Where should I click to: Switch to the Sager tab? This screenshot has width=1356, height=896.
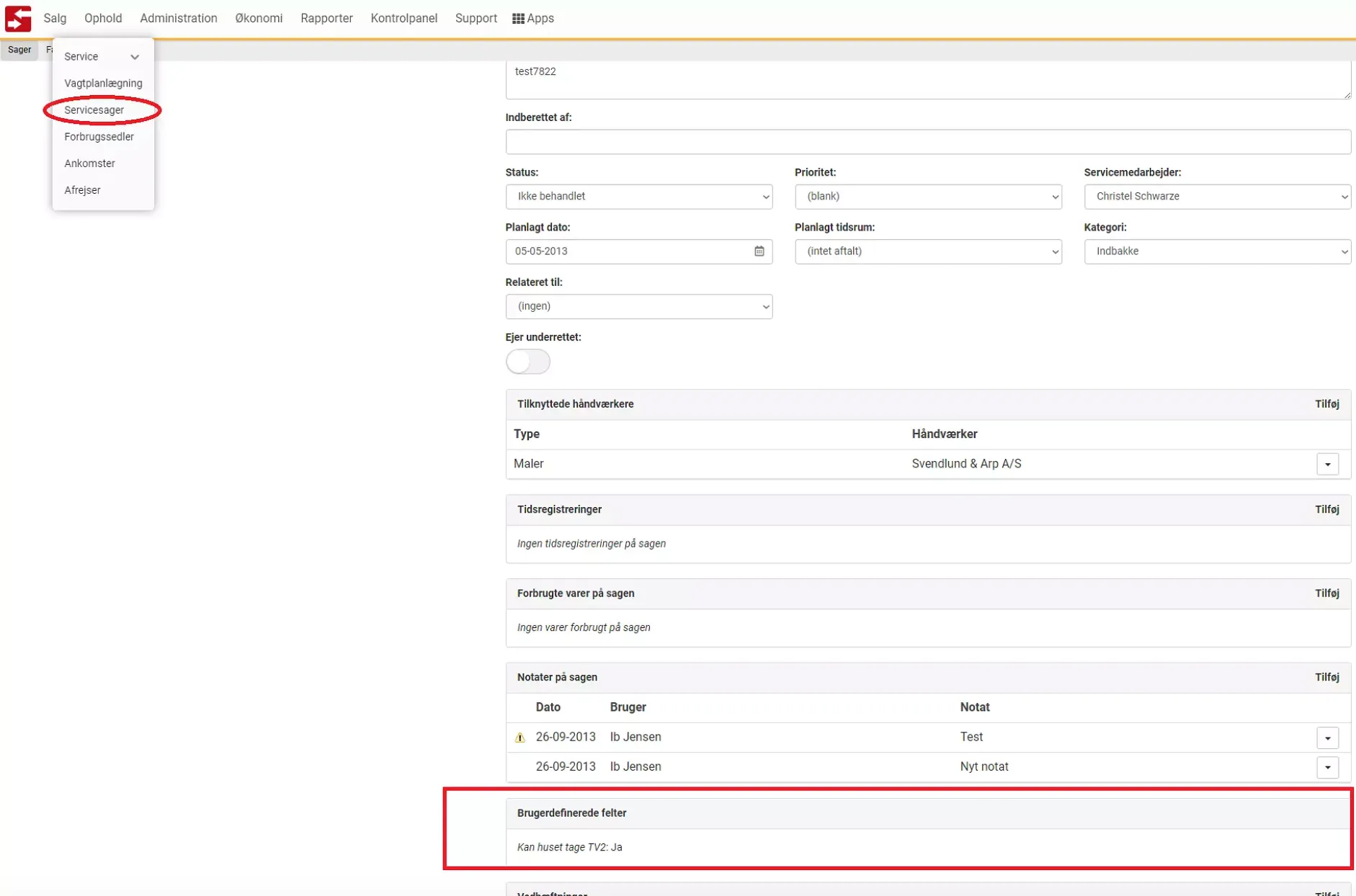[19, 50]
